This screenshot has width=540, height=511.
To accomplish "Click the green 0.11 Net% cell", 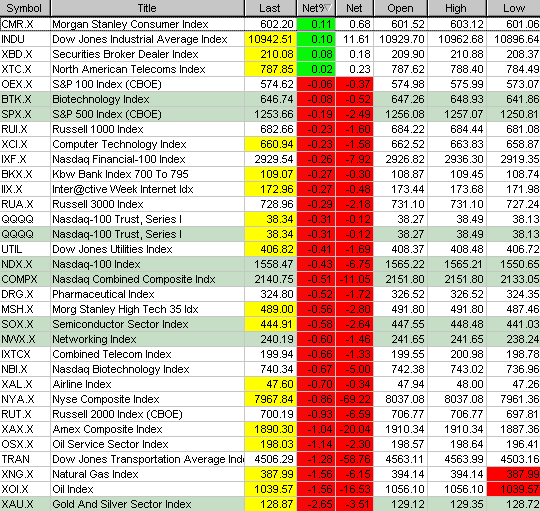I will pos(316,24).
